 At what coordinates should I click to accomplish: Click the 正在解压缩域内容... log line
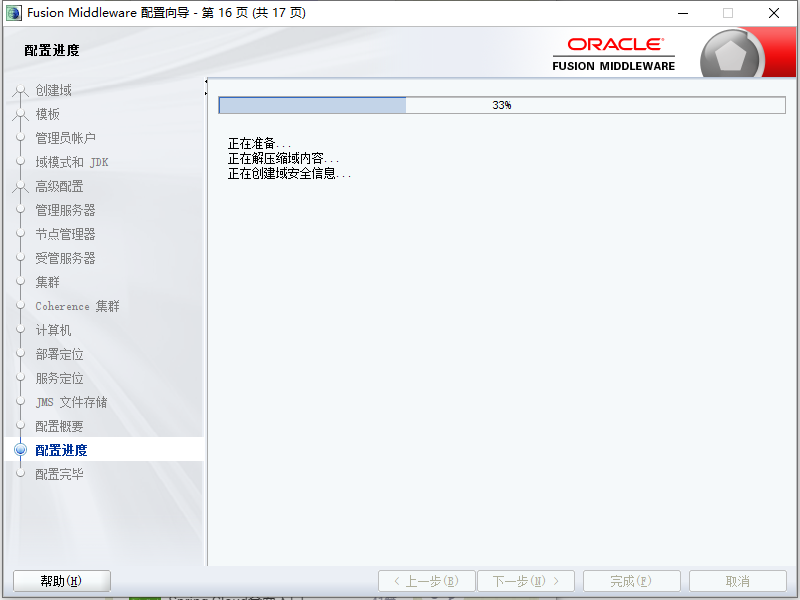pyautogui.click(x=283, y=158)
